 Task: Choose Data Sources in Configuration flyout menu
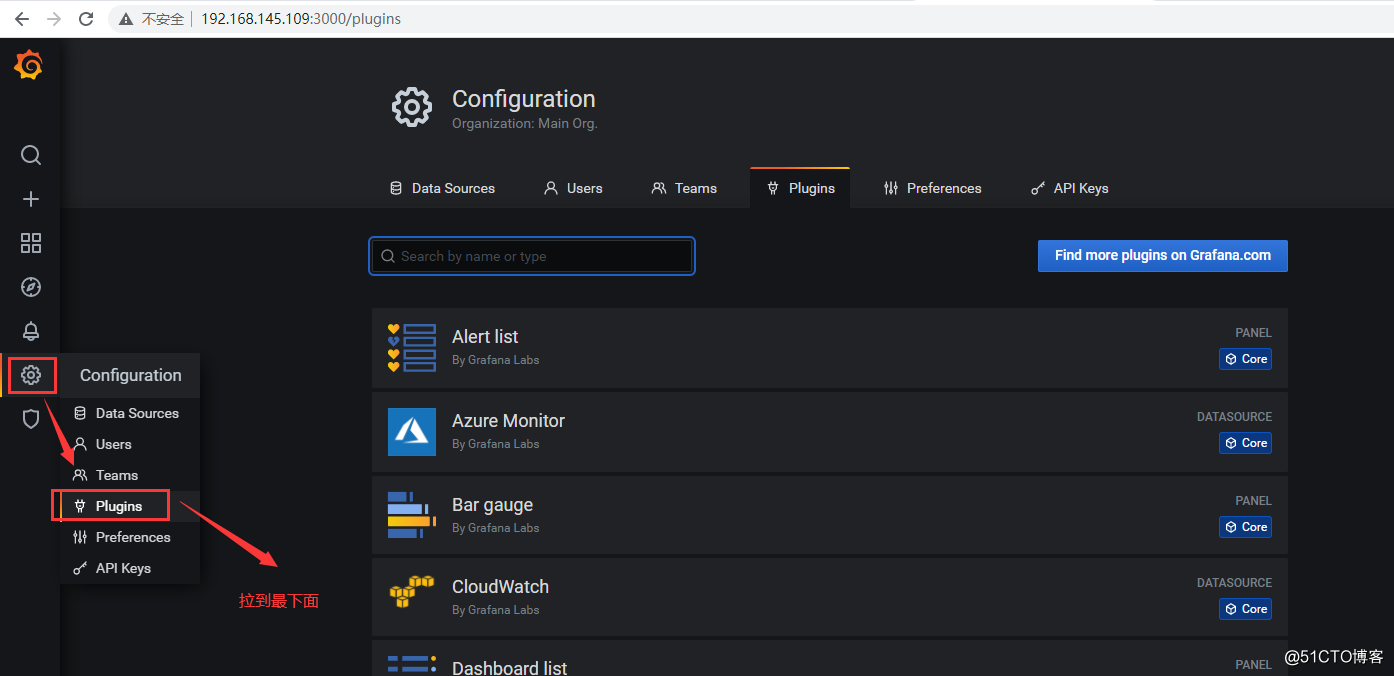130,413
